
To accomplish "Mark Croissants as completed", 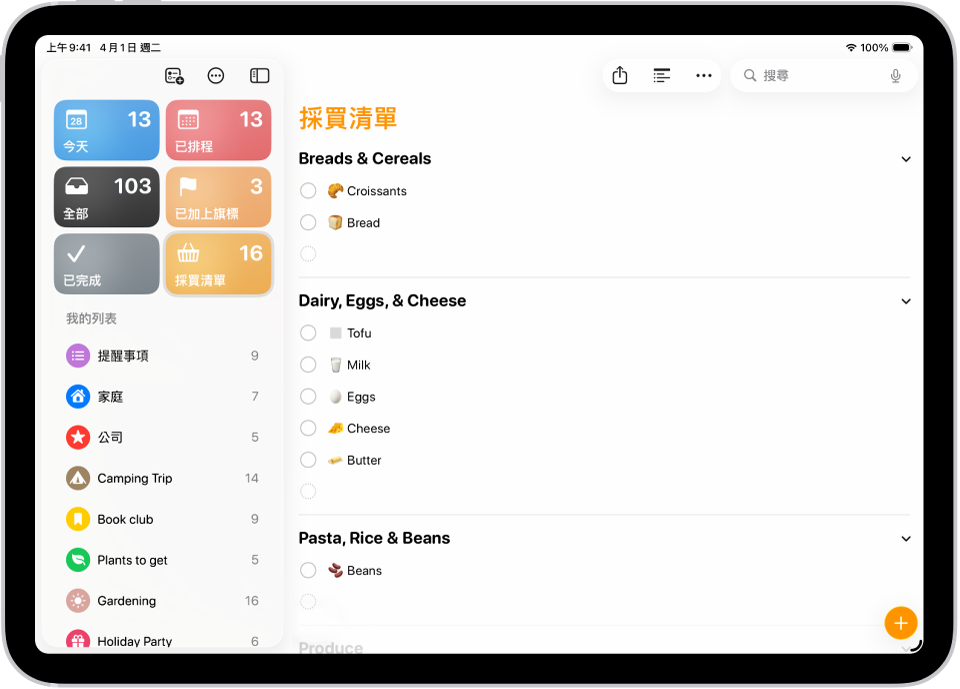I will tap(307, 191).
